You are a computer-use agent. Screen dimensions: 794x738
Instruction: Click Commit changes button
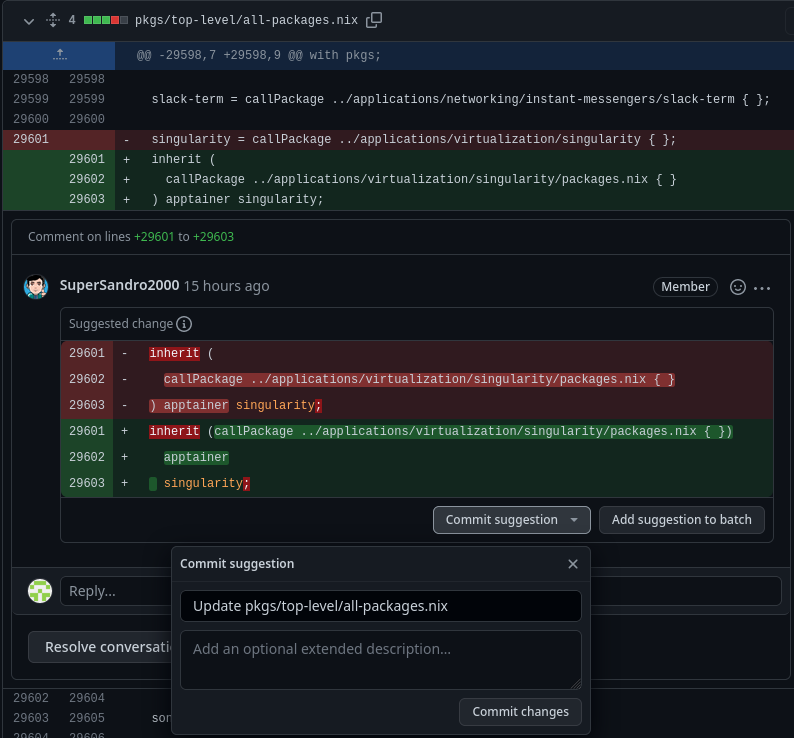click(520, 712)
